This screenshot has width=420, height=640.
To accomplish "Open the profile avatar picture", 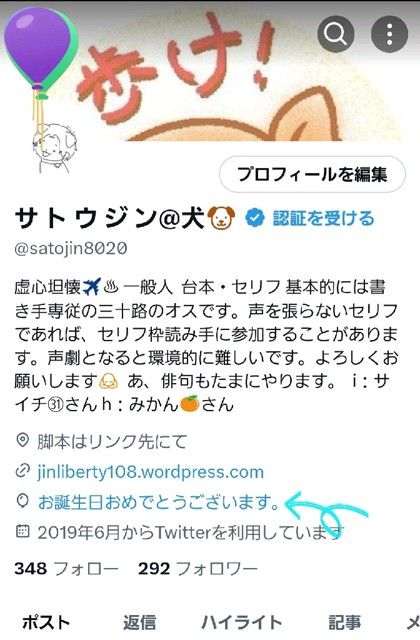I will (x=54, y=148).
